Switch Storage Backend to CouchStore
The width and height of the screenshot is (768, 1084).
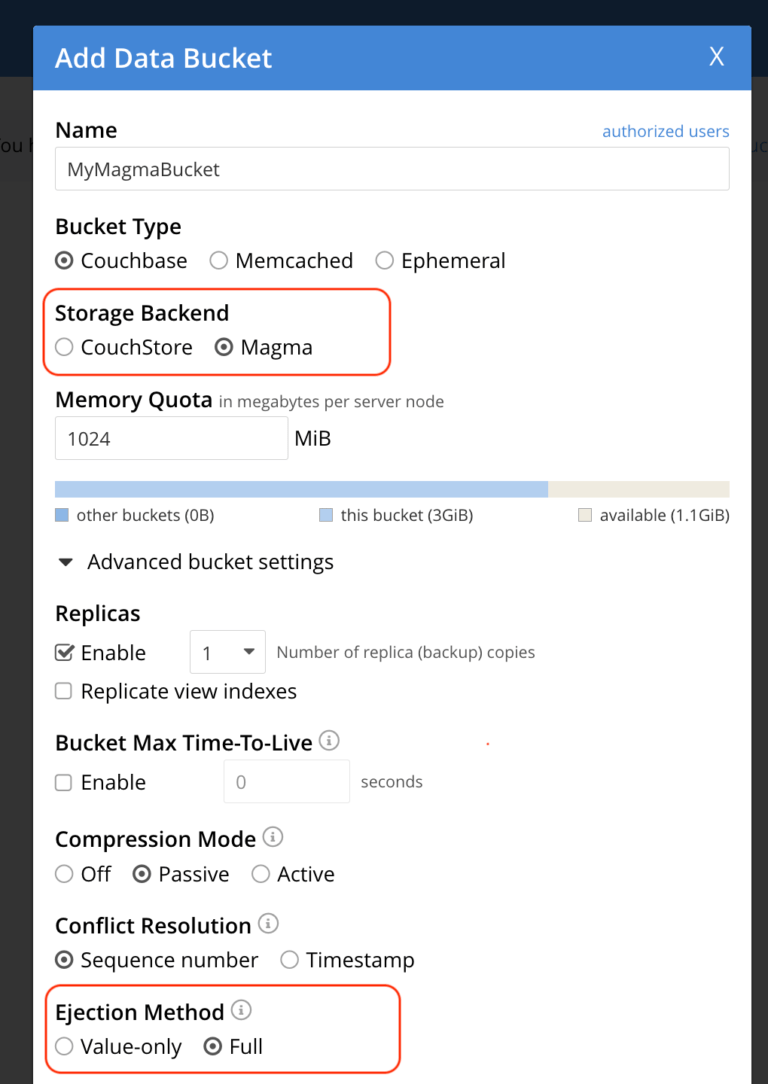click(x=64, y=347)
